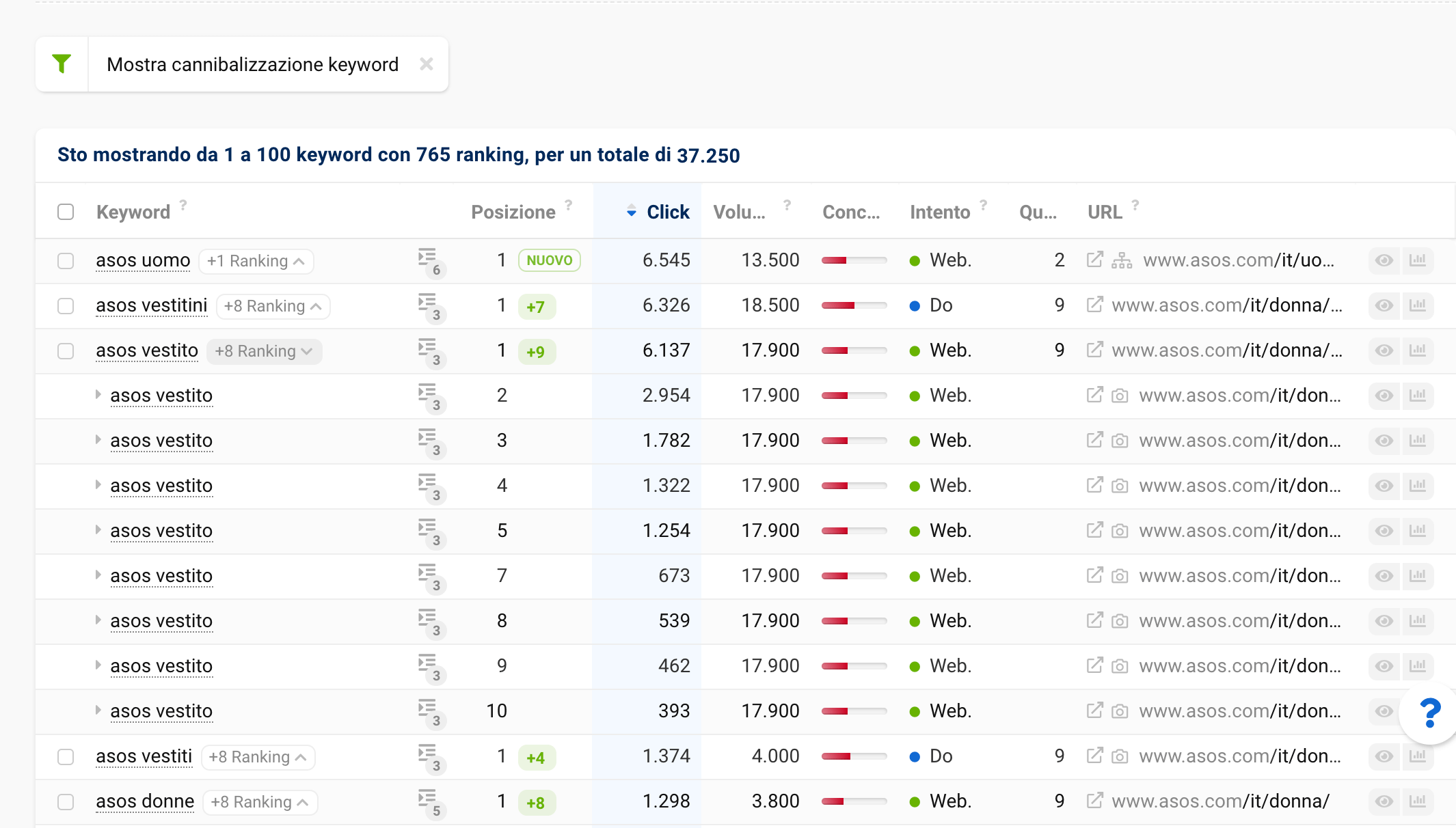Image resolution: width=1456 pixels, height=828 pixels.
Task: Click camera snapshot icon in position 2 row
Action: [x=1120, y=396]
